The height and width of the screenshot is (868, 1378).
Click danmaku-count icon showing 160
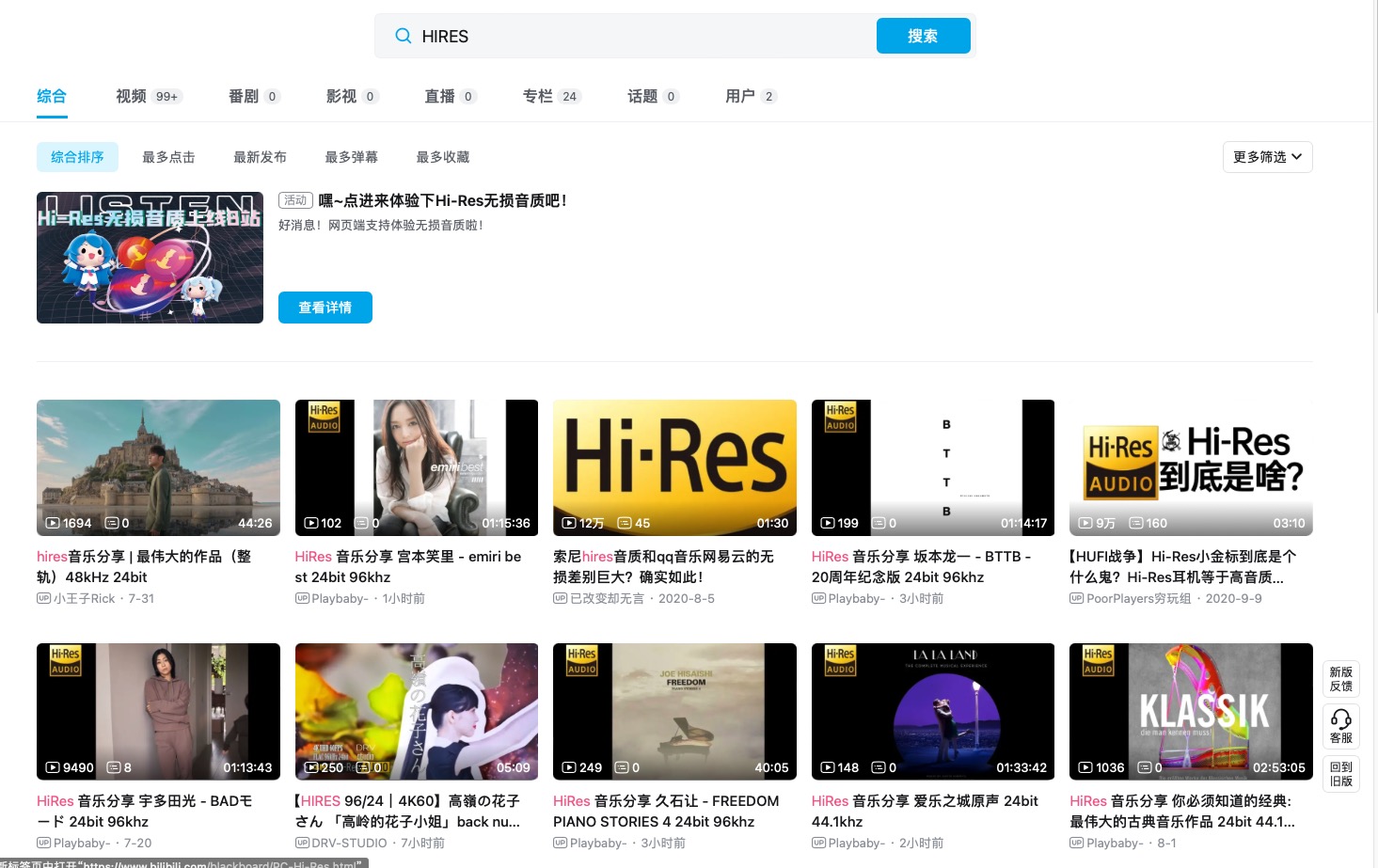coord(1136,523)
